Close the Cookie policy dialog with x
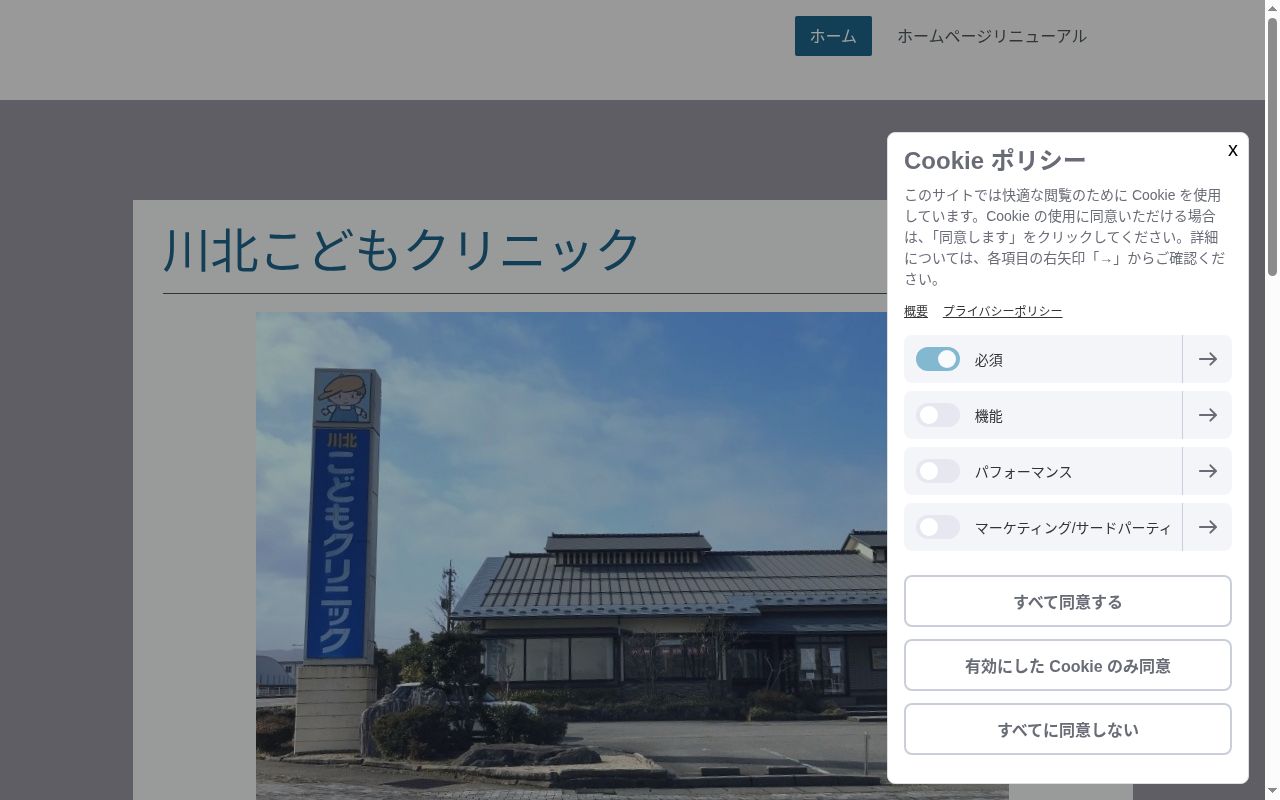The width and height of the screenshot is (1280, 800). pyautogui.click(x=1232, y=150)
